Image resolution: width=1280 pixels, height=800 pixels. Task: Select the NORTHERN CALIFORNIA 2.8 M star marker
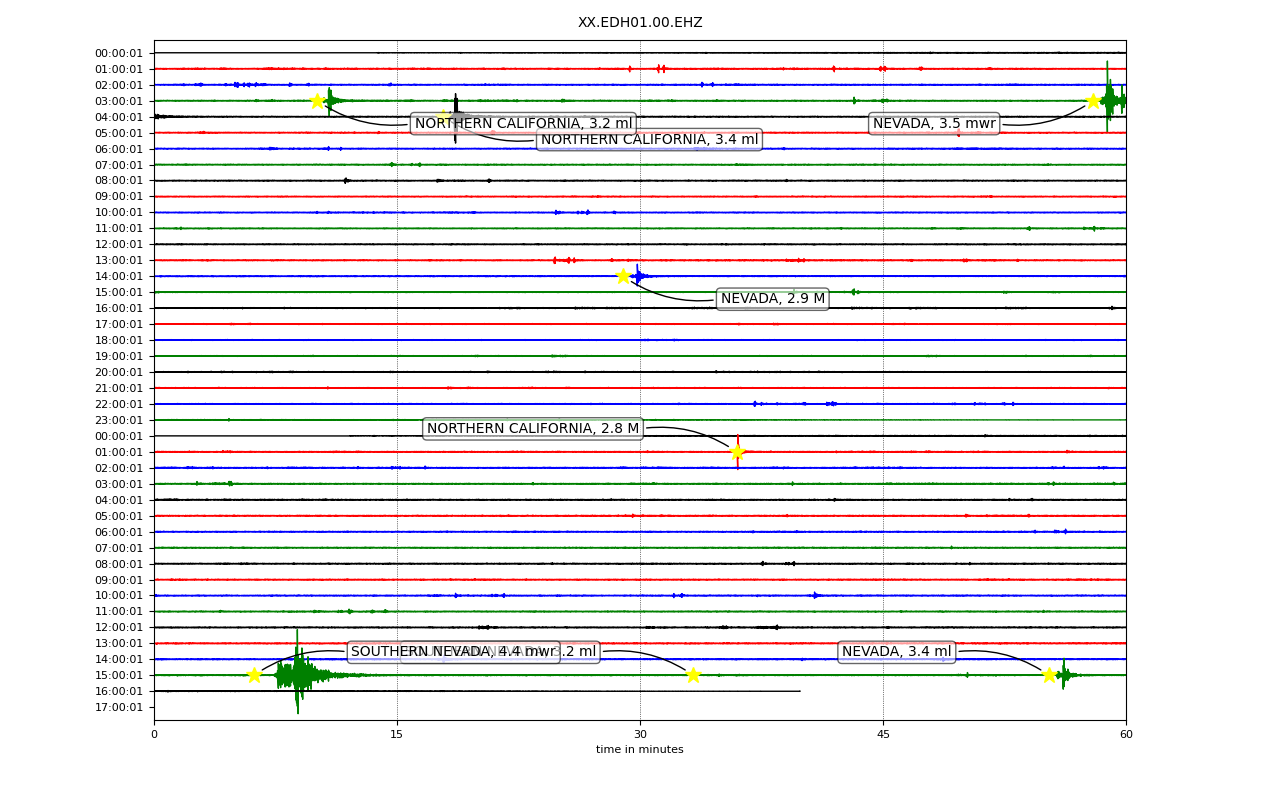tap(737, 452)
